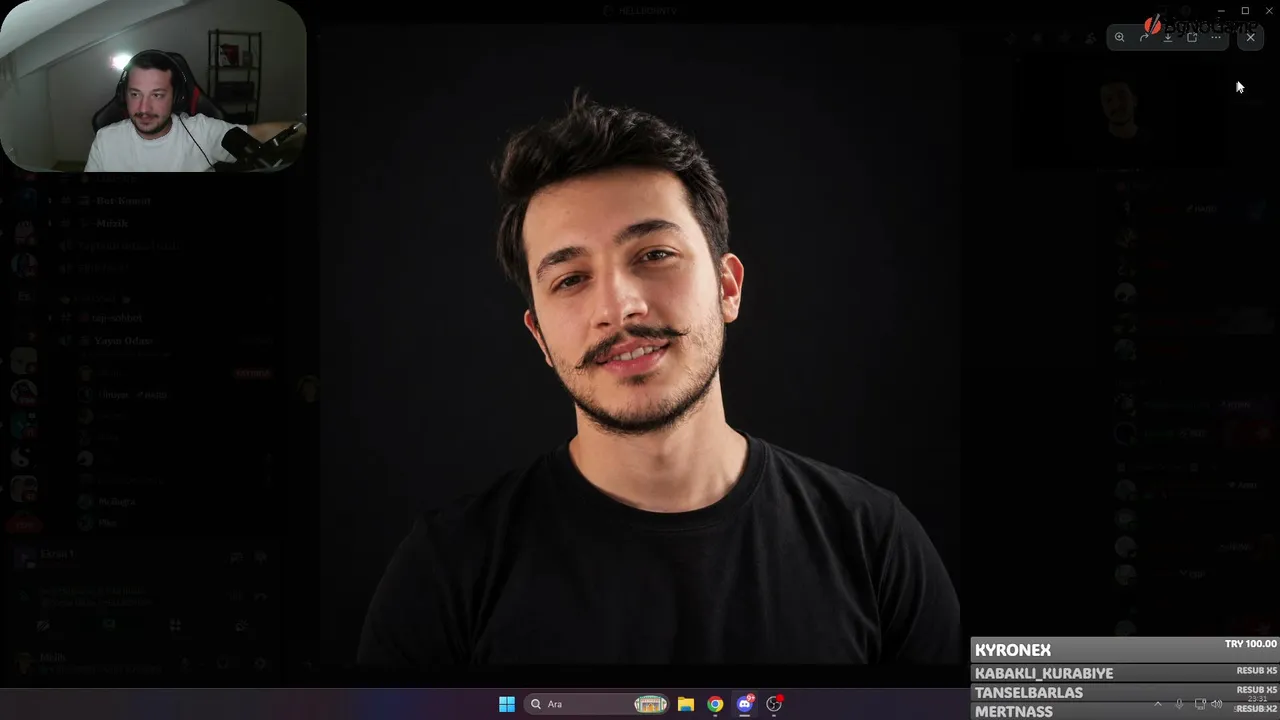Open the image in browser icon
Viewport: 1280px width, 720px height.
(1192, 38)
